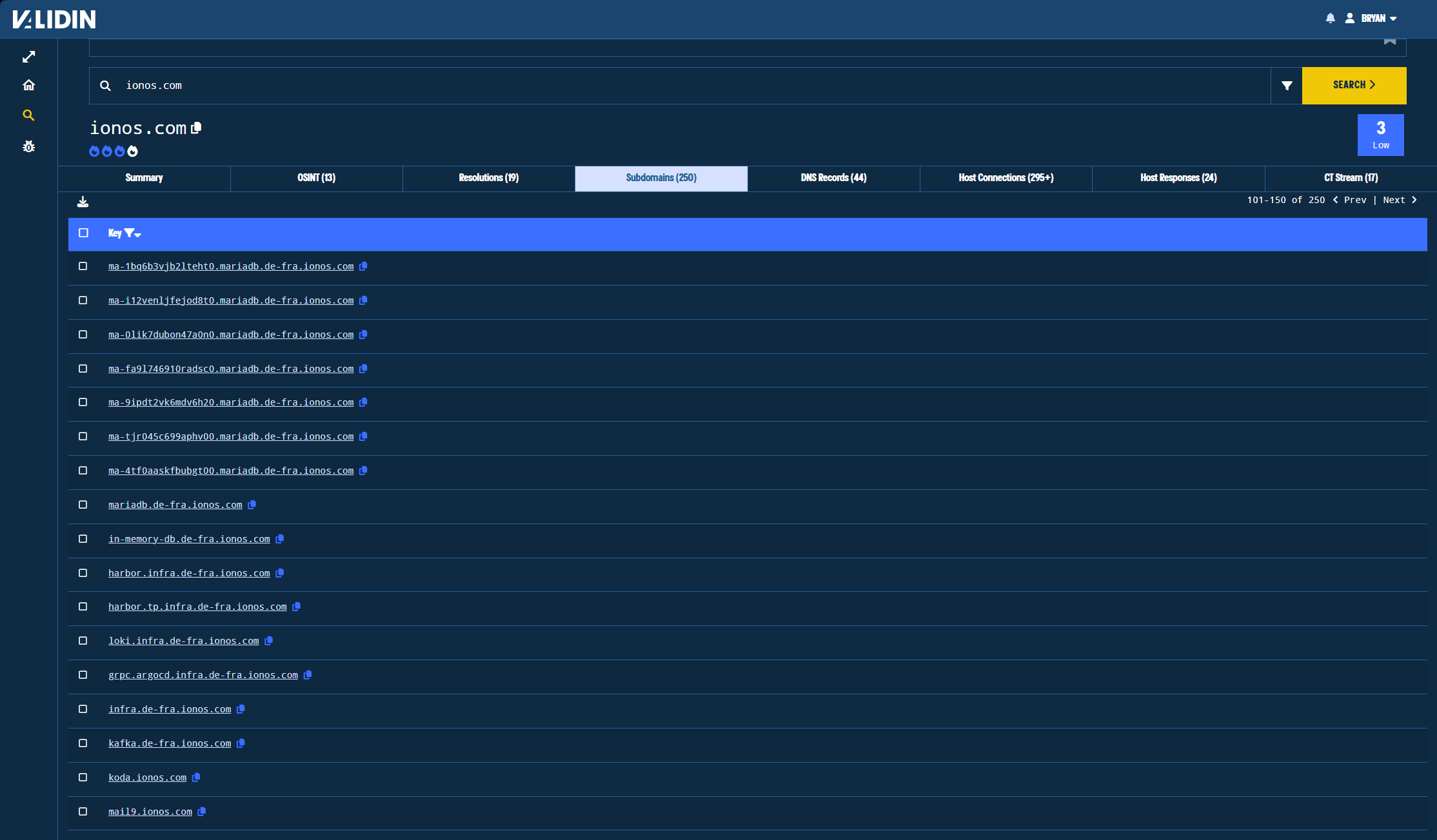This screenshot has width=1437, height=840.
Task: Click the Key column filter funnel icon
Action: [x=130, y=233]
